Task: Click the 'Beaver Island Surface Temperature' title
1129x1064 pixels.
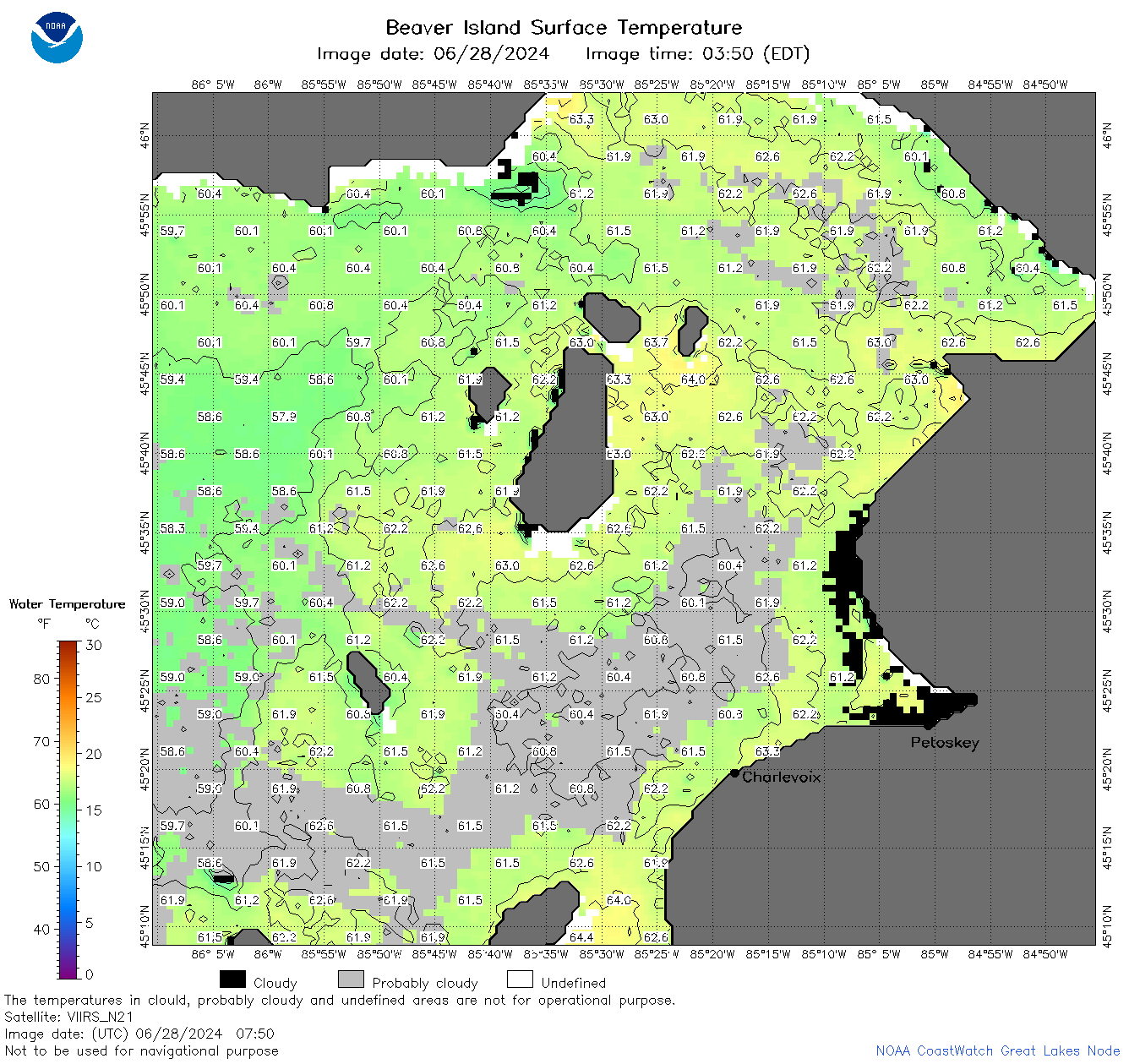Action: coord(564,28)
